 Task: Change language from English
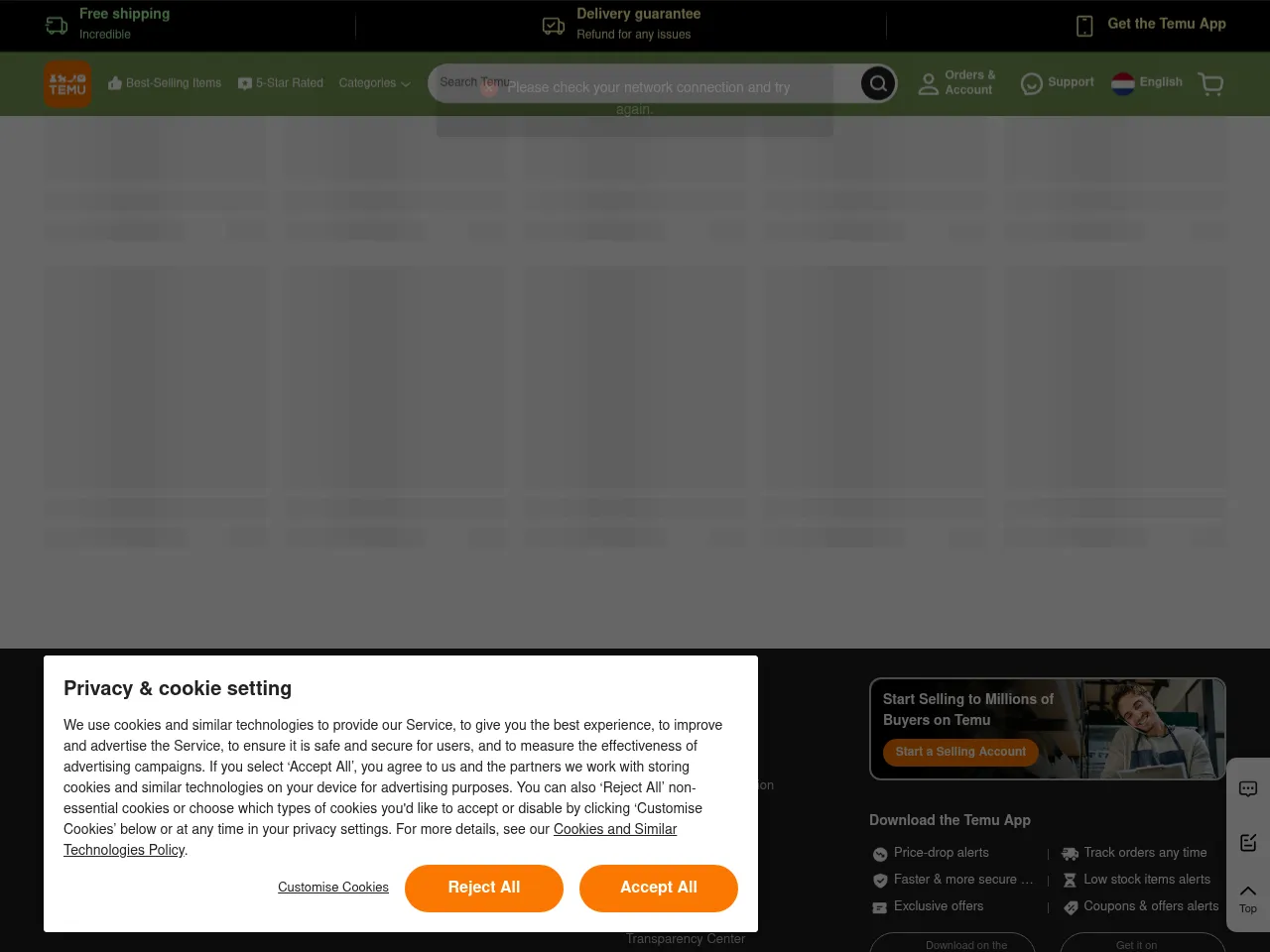coord(1147,82)
